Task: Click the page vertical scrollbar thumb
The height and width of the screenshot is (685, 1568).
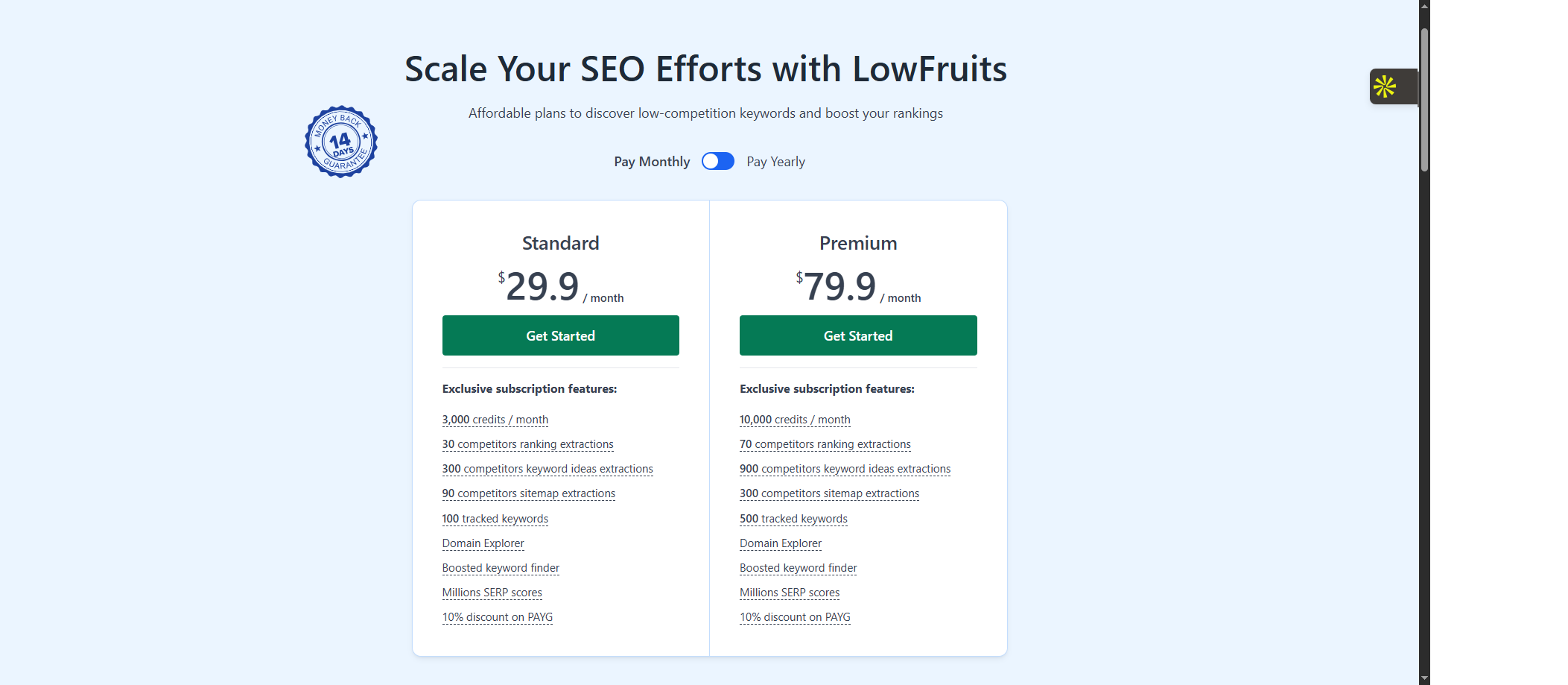Action: [x=1424, y=100]
